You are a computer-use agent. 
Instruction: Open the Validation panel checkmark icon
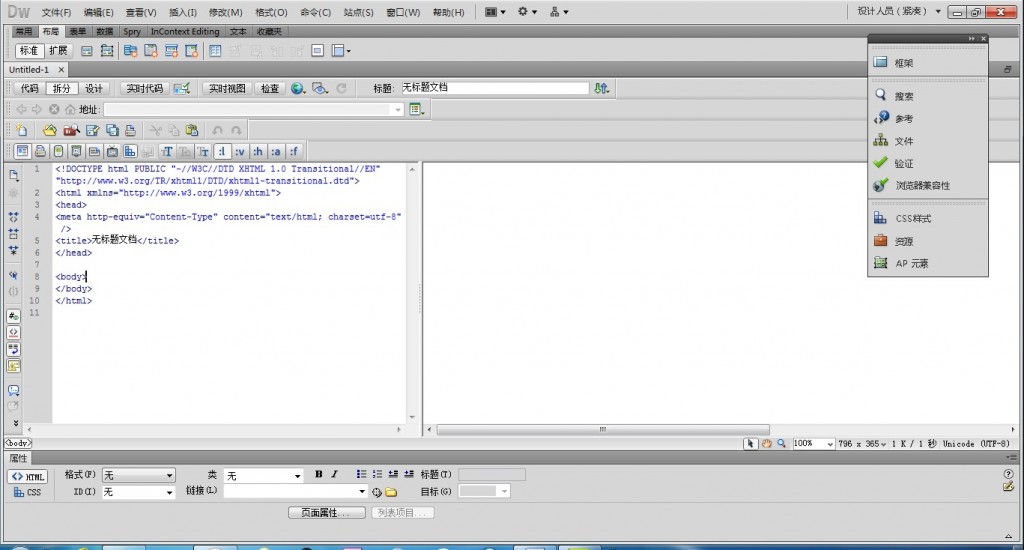pyautogui.click(x=880, y=162)
